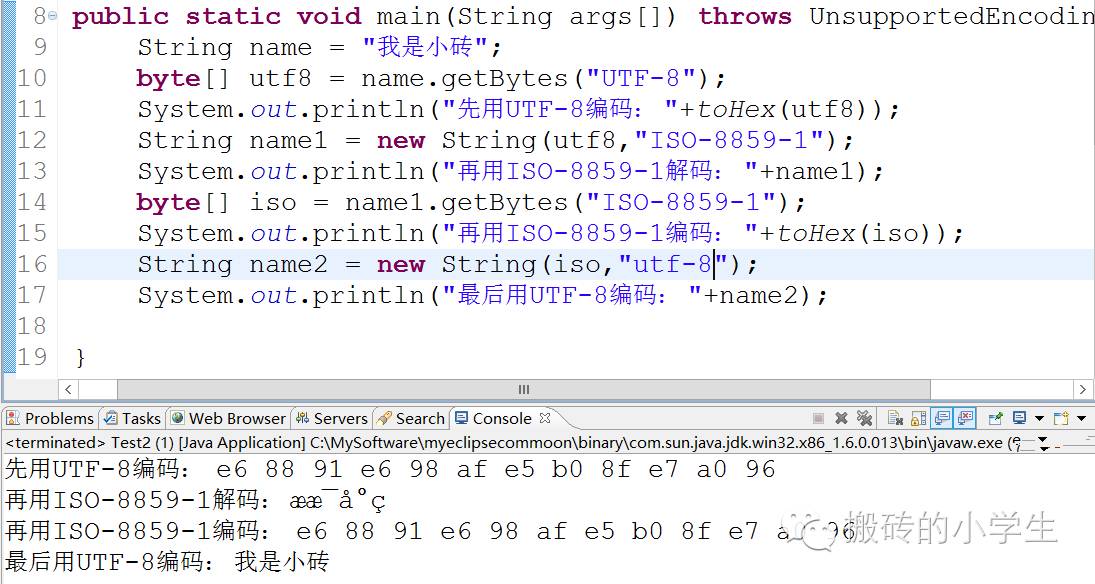
Task: Select the Console tab
Action: pos(501,418)
